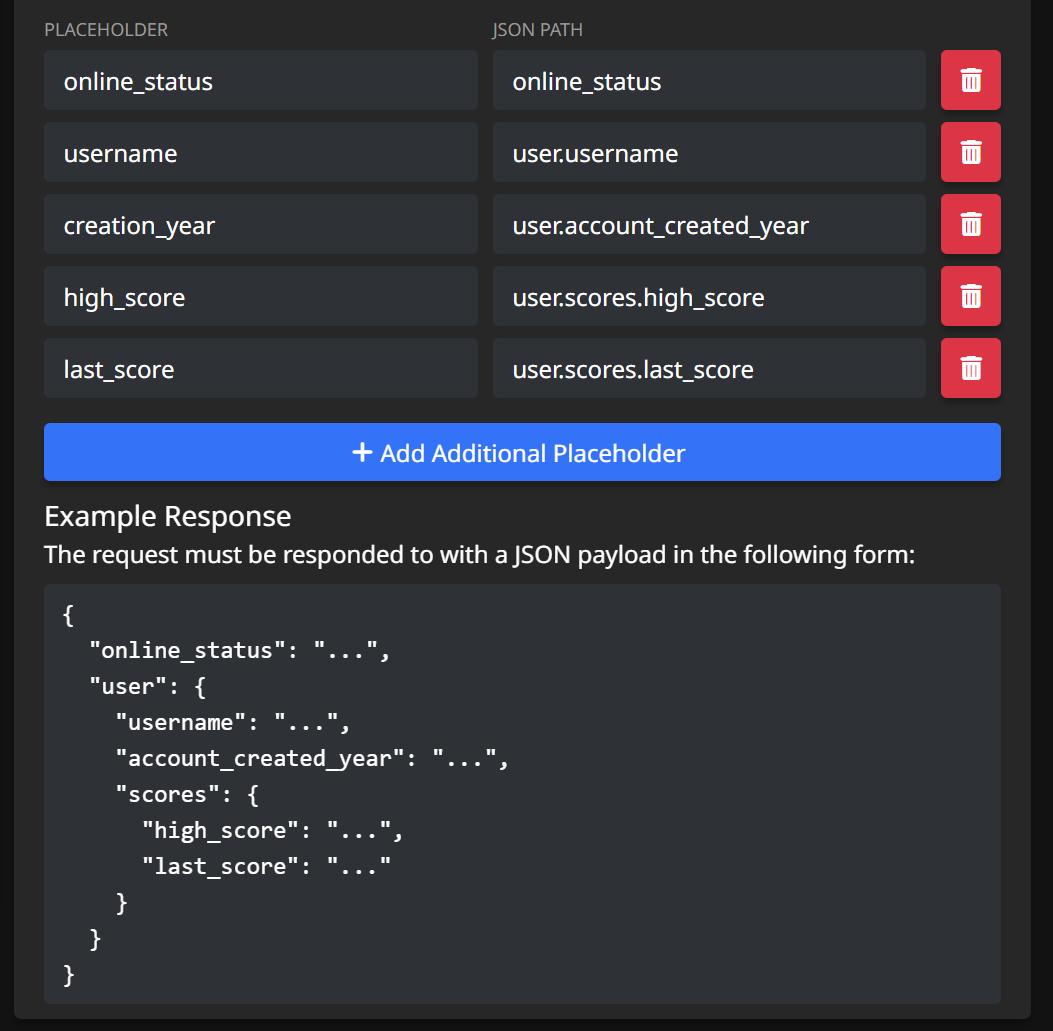Click the PLACEHOLDER column header
1053x1031 pixels.
coord(105,29)
